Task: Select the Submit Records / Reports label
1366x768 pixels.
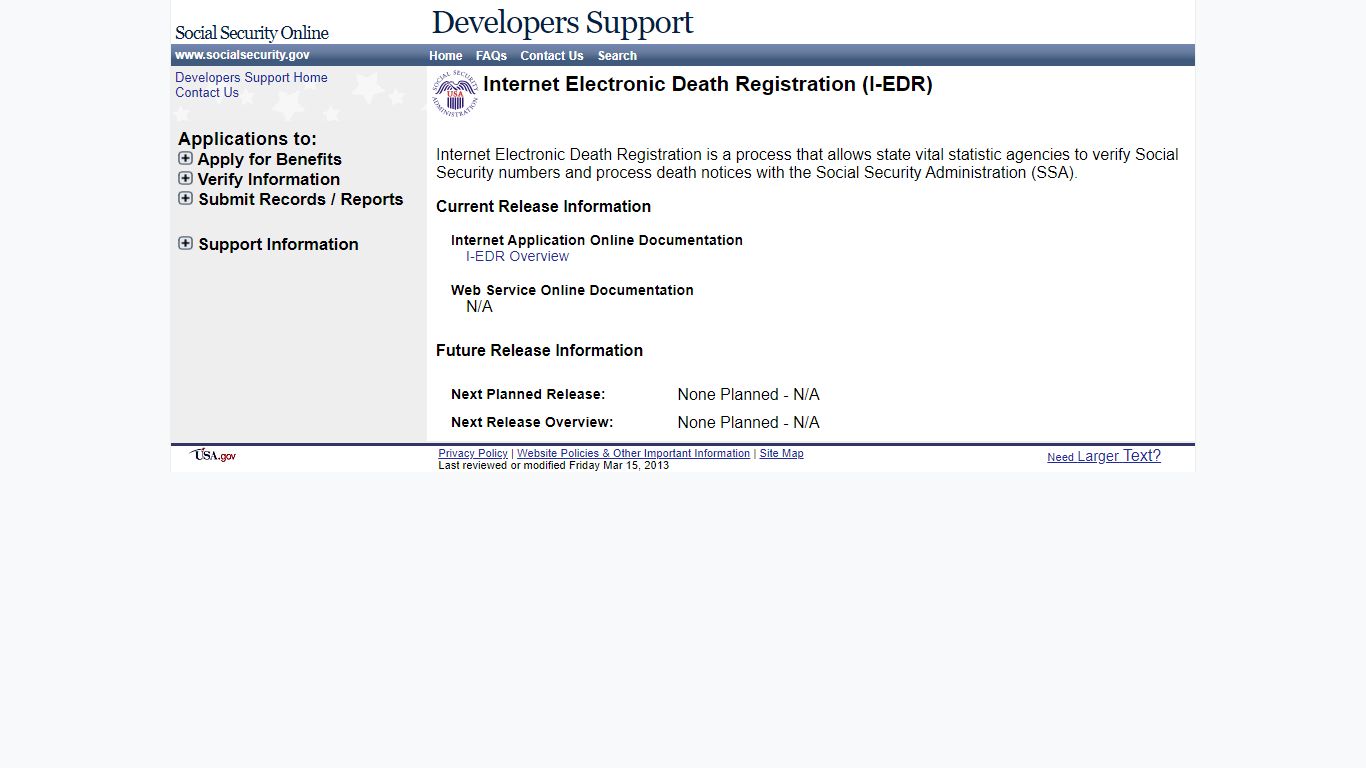Action: point(301,199)
